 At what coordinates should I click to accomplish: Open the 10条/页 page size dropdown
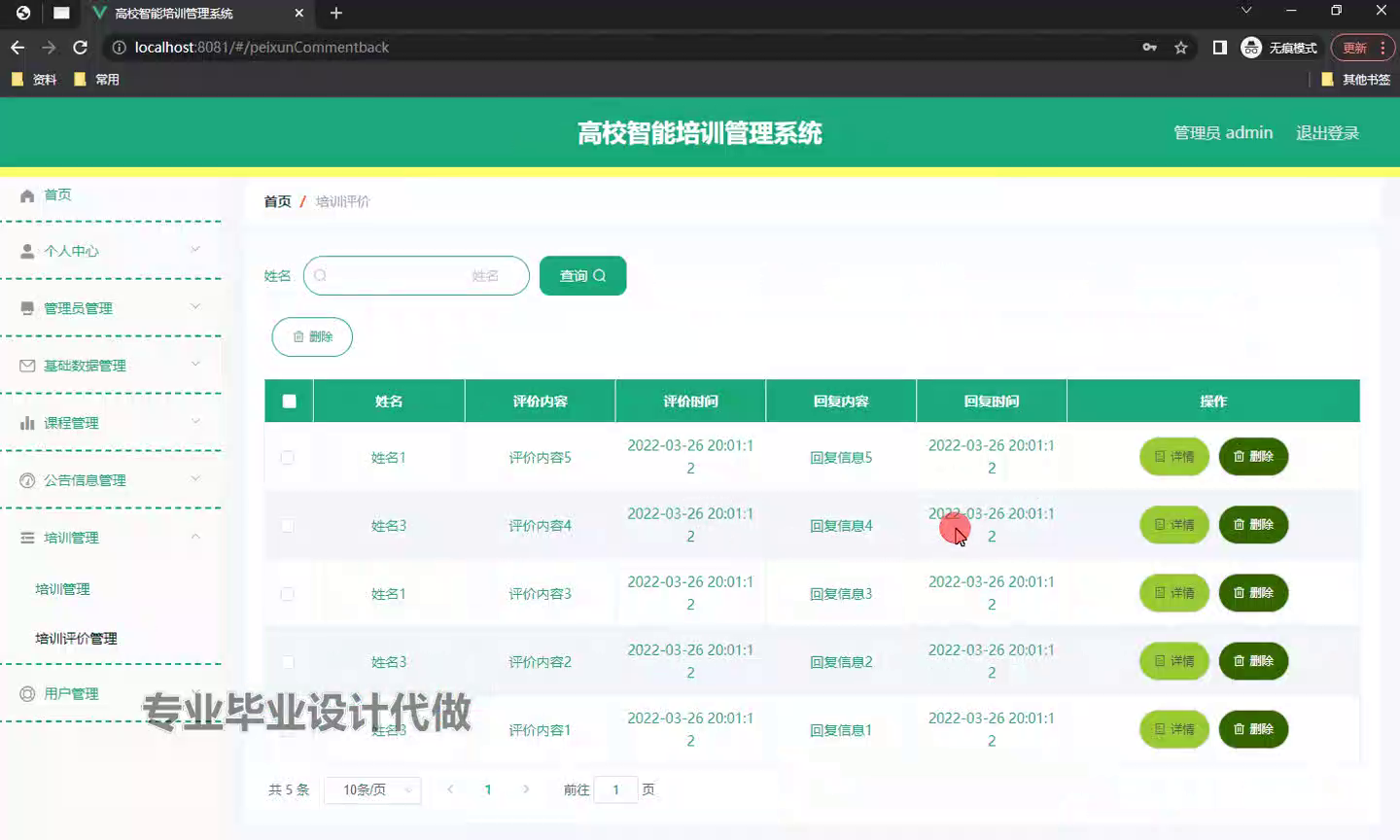tap(372, 789)
